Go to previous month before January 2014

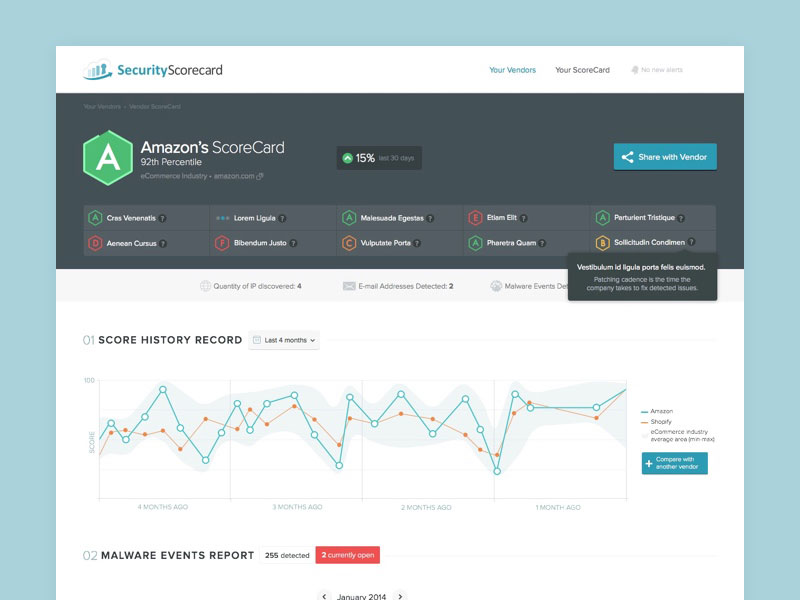[x=324, y=596]
